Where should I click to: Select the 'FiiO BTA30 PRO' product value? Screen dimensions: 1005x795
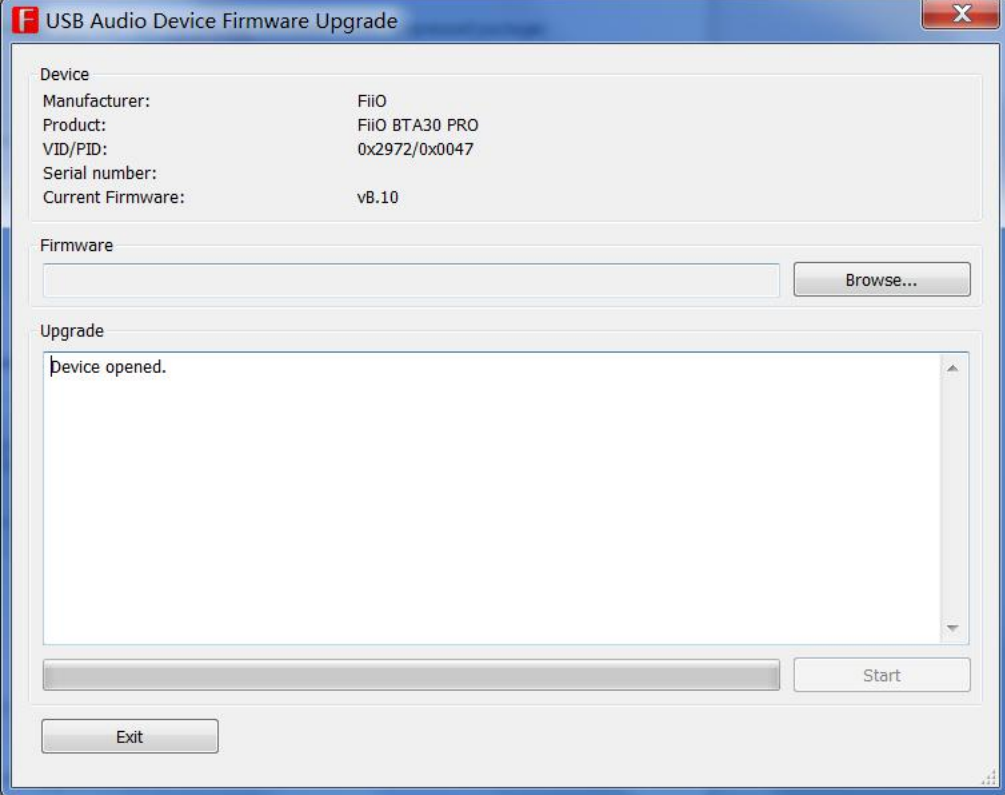[418, 125]
